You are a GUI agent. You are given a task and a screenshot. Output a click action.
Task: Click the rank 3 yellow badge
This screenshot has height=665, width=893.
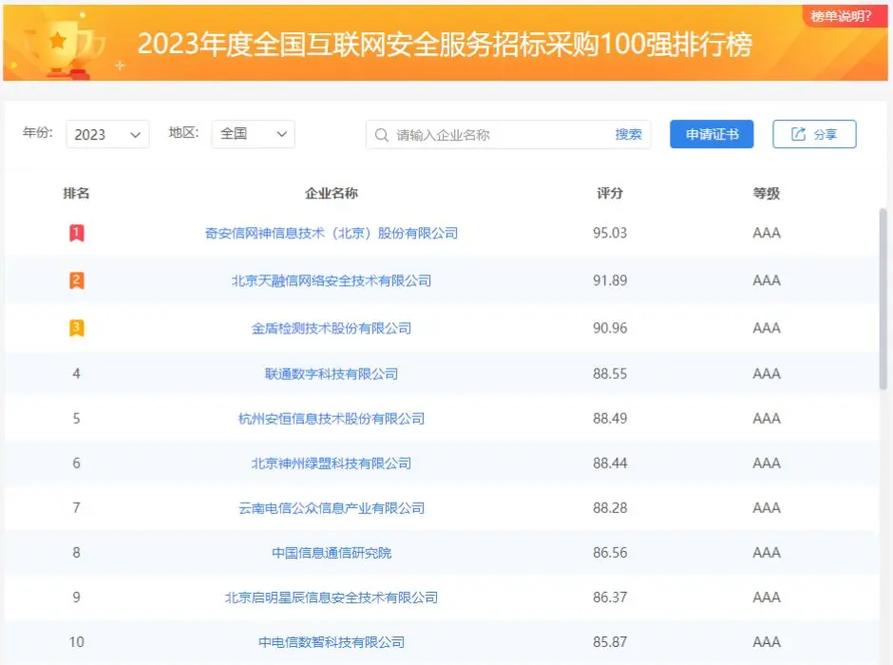pos(76,328)
